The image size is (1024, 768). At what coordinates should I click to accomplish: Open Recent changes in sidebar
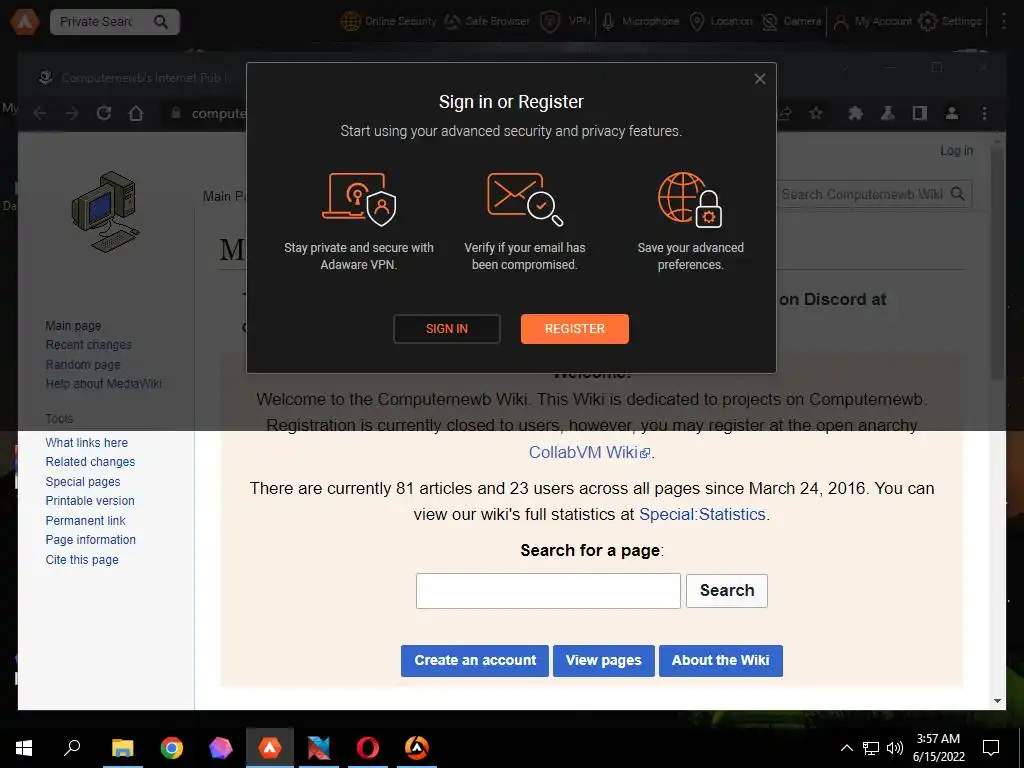(x=88, y=345)
